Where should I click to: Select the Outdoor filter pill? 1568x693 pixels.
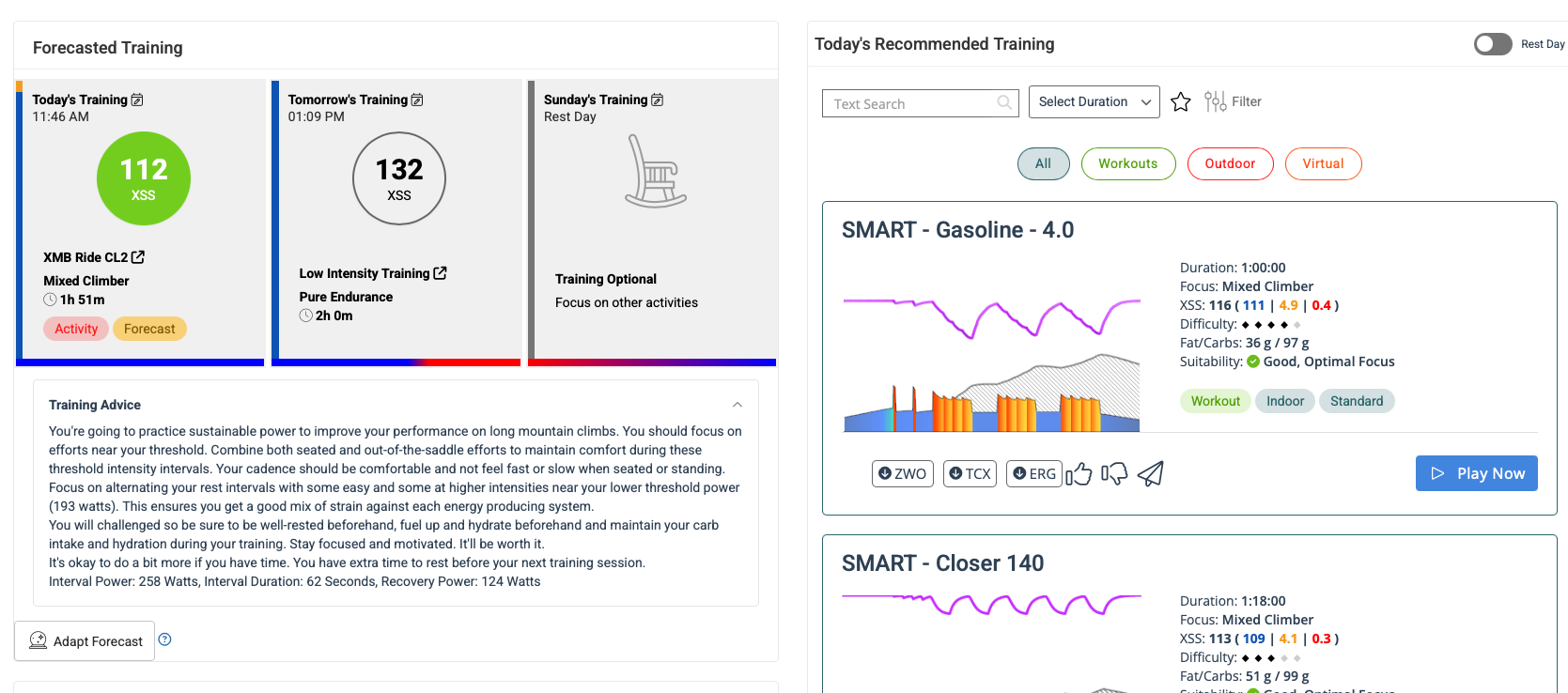coord(1230,163)
